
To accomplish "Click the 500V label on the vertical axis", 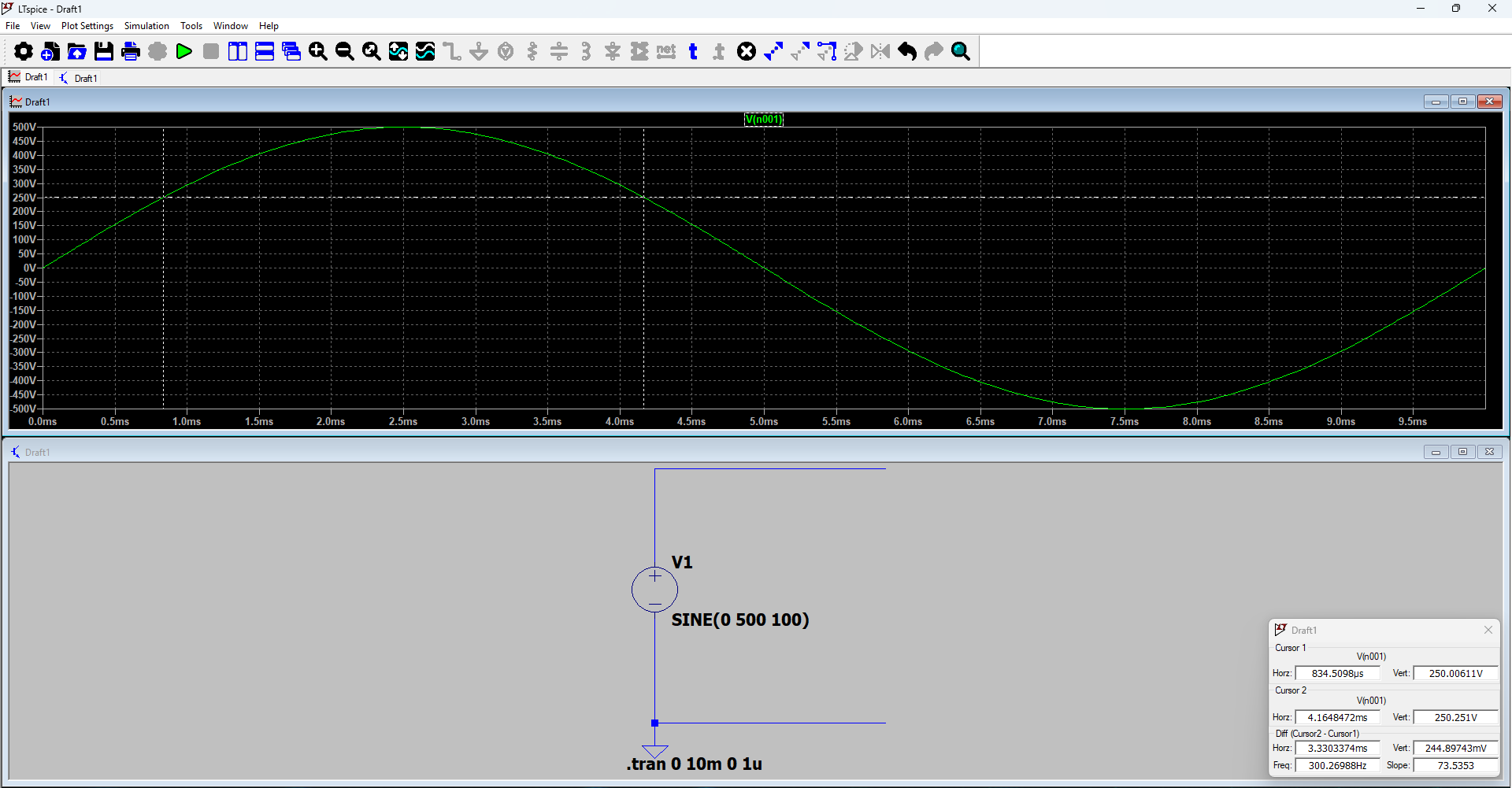I will (x=24, y=127).
